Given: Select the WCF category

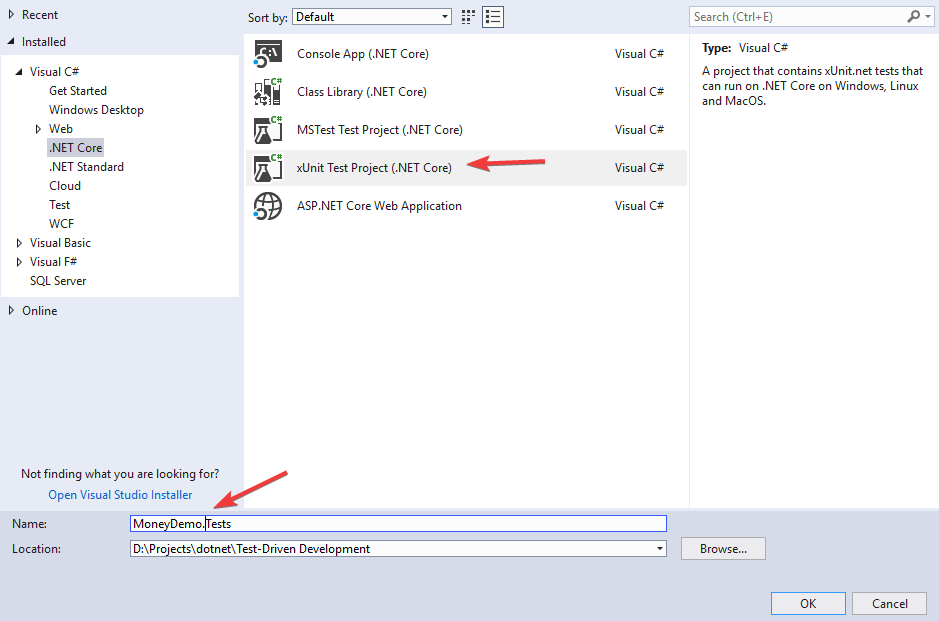Looking at the screenshot, I should pos(61,223).
